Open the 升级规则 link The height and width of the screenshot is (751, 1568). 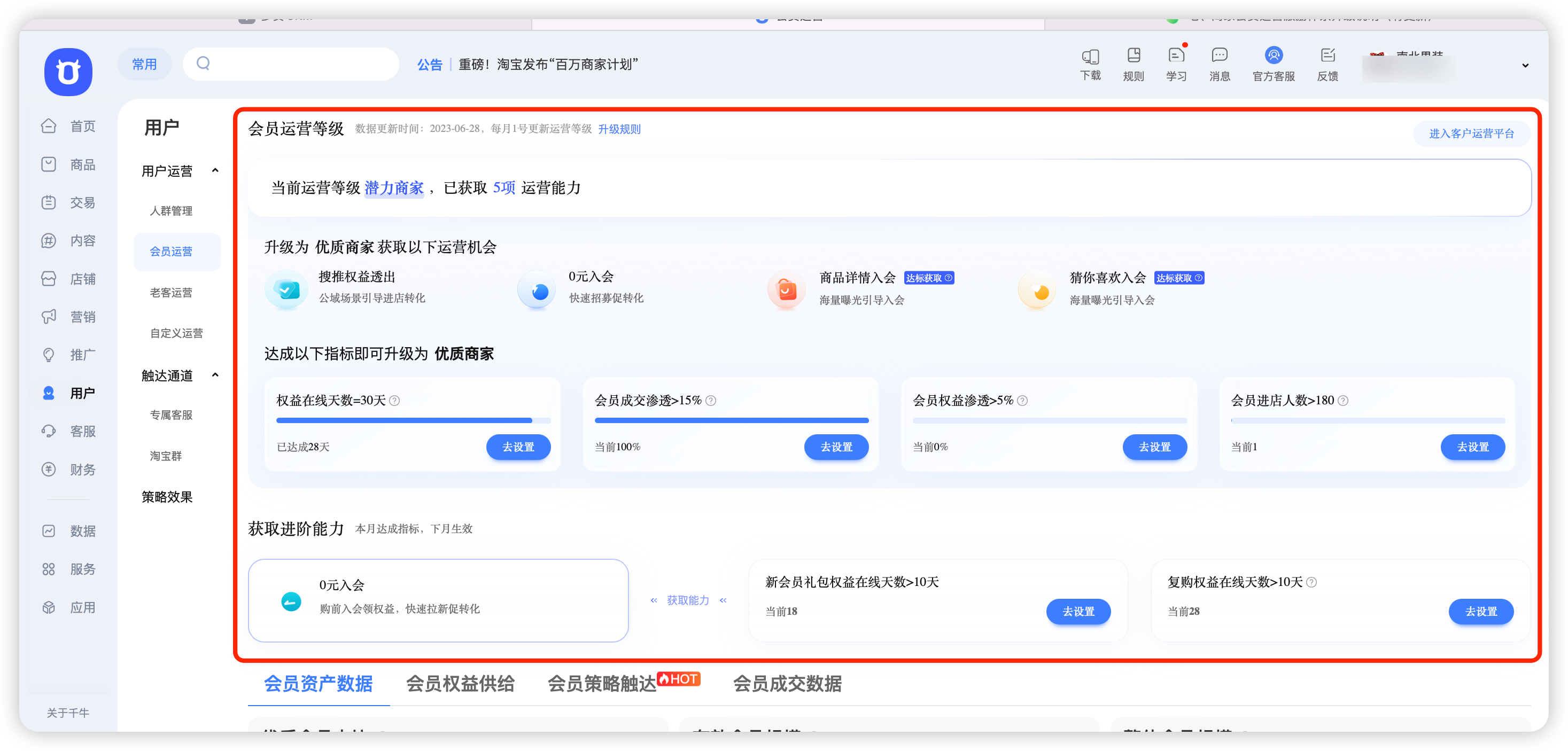click(x=619, y=129)
